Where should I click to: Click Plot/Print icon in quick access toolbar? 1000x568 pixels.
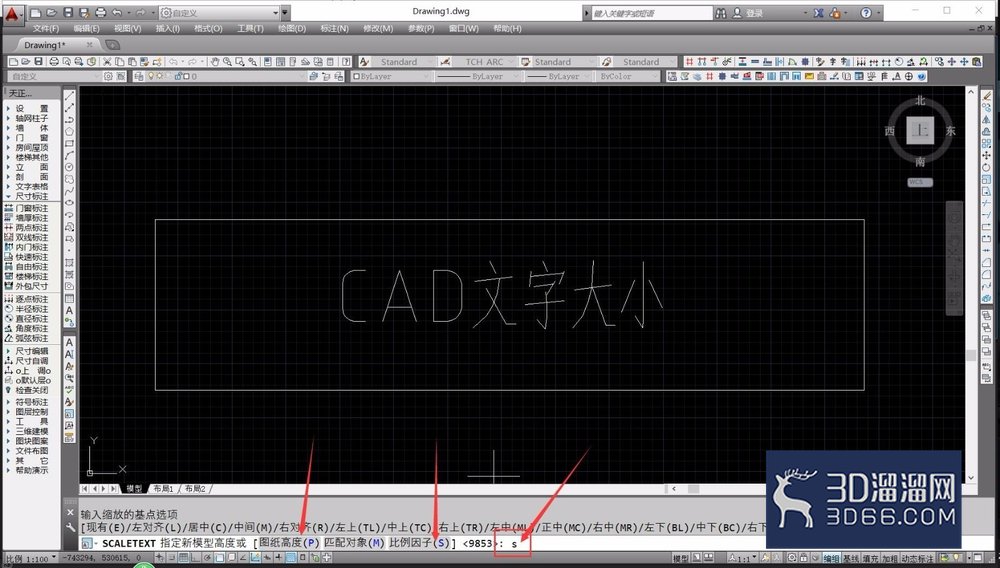(x=101, y=13)
